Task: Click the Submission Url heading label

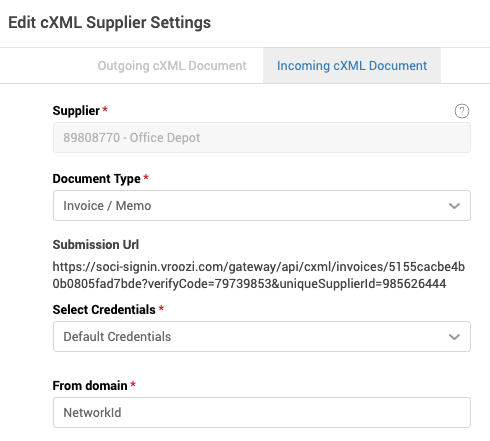Action: click(96, 245)
